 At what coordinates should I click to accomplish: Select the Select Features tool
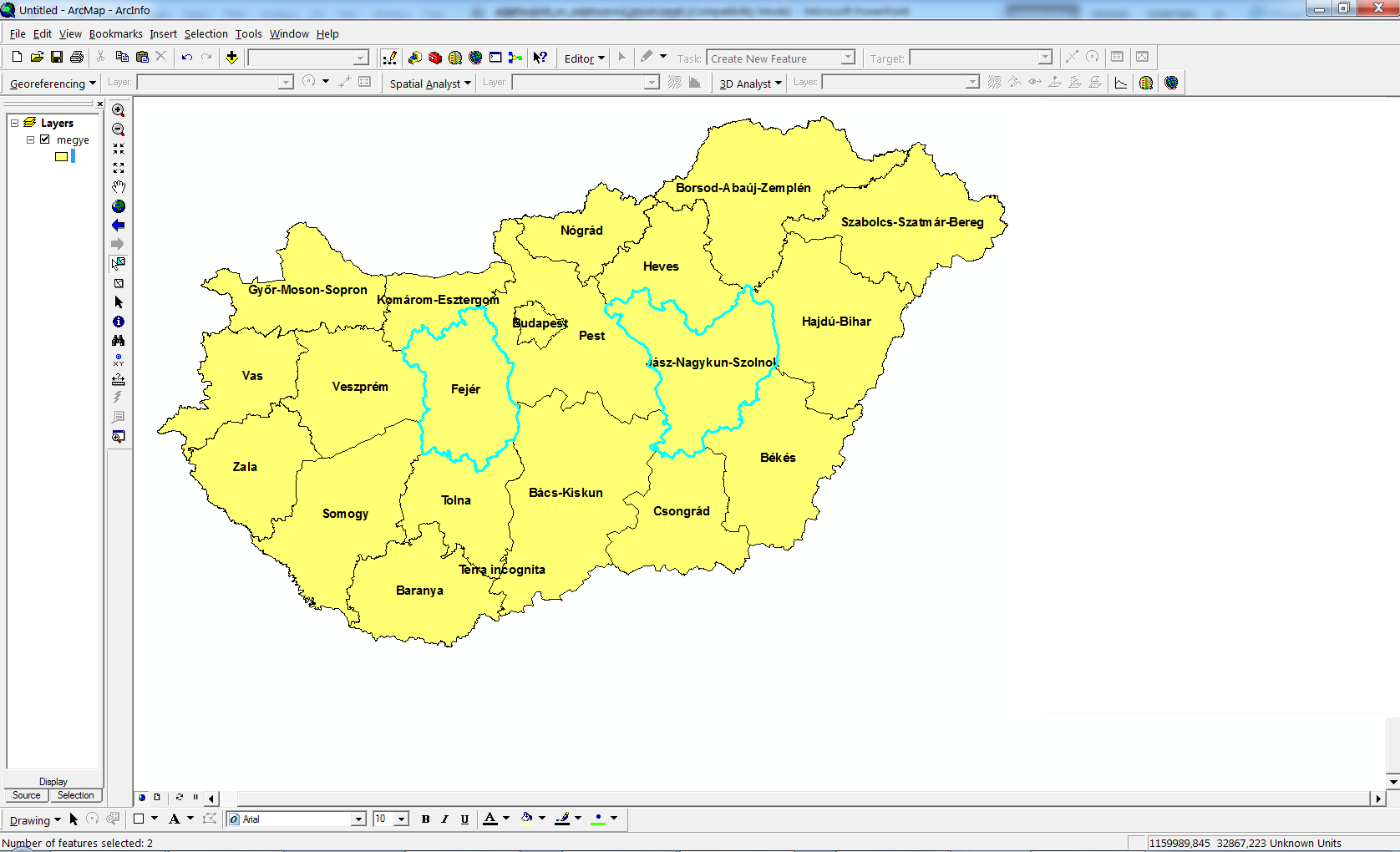click(119, 264)
